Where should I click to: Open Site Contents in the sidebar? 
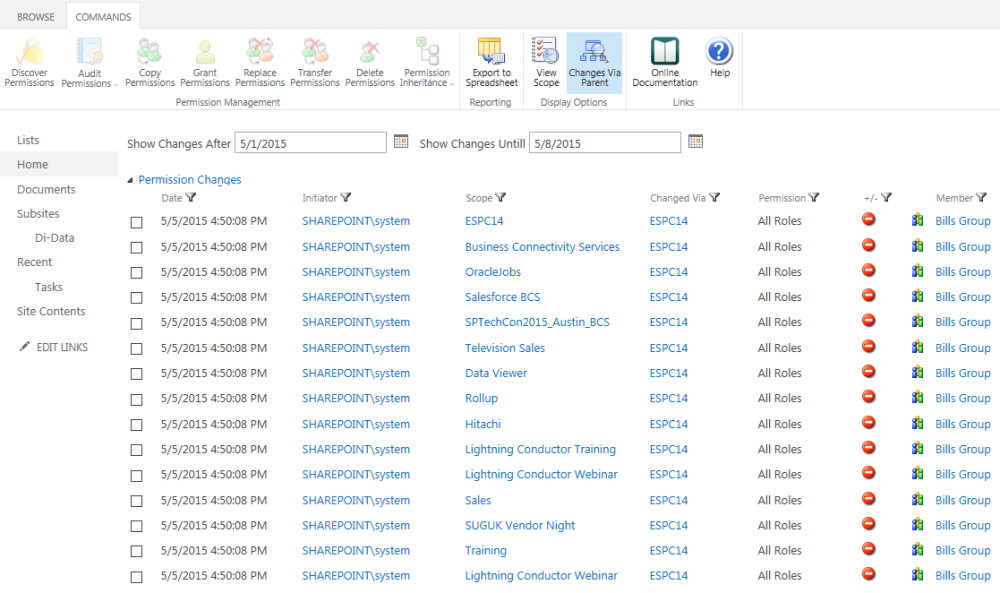(x=51, y=311)
